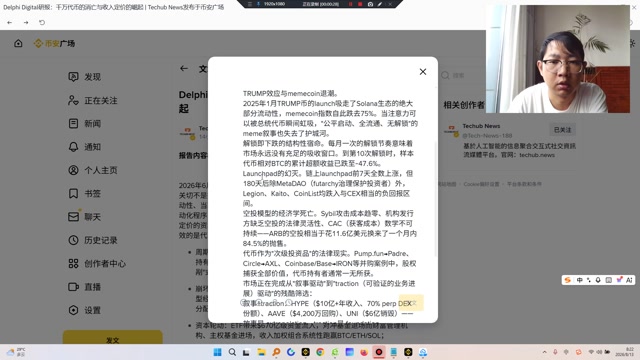
Task: Go to the browser back arrow
Action: click(x=9, y=22)
